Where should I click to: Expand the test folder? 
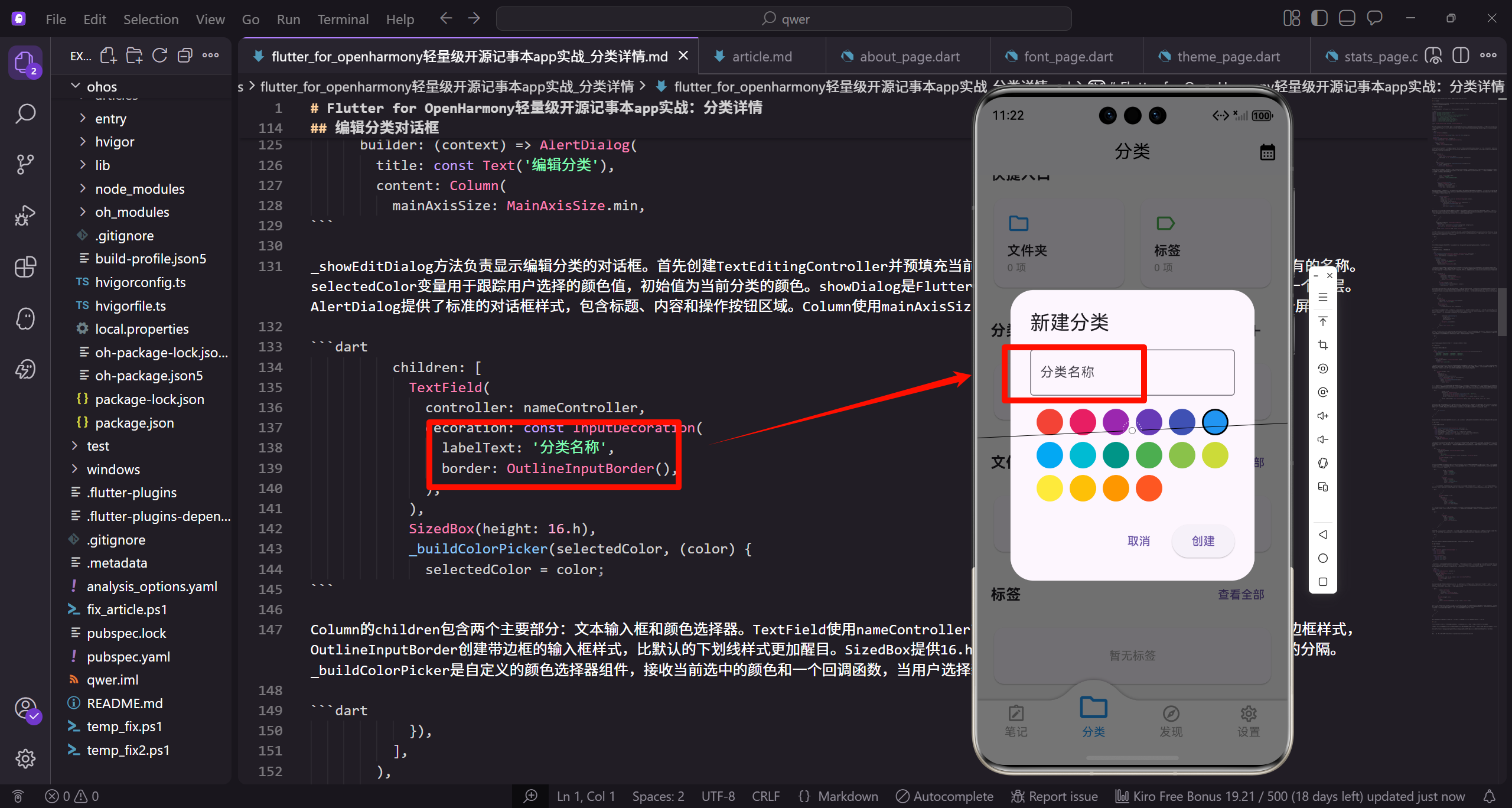97,446
